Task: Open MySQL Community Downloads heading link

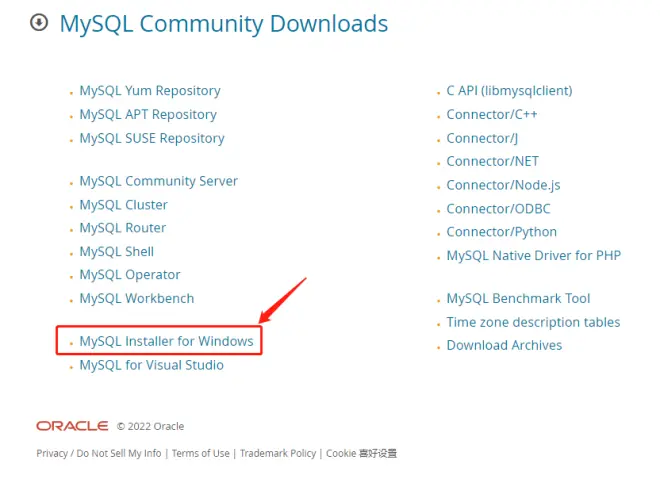Action: [x=224, y=24]
